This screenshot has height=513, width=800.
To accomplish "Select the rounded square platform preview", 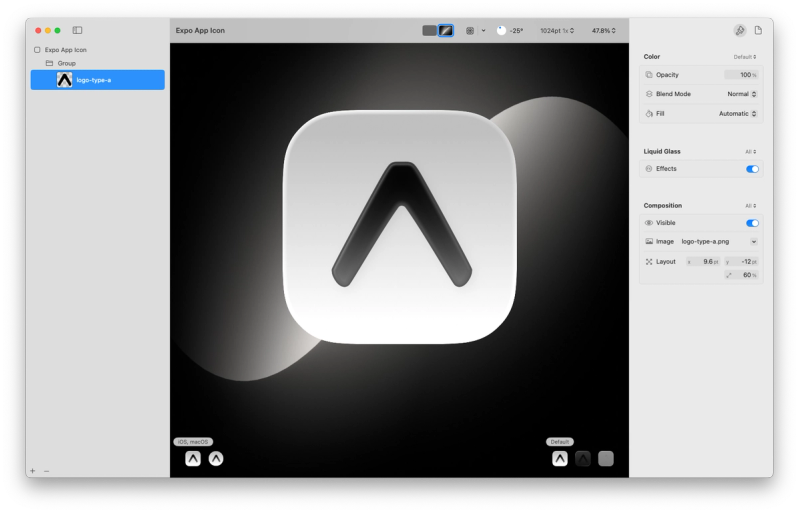I will point(193,459).
